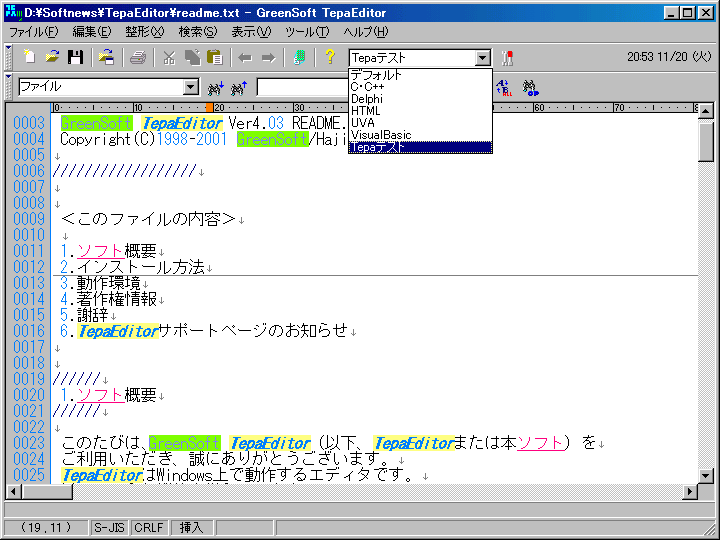The image size is (720, 540).
Task: Click the S-JIS encoding status panel
Action: (109, 528)
